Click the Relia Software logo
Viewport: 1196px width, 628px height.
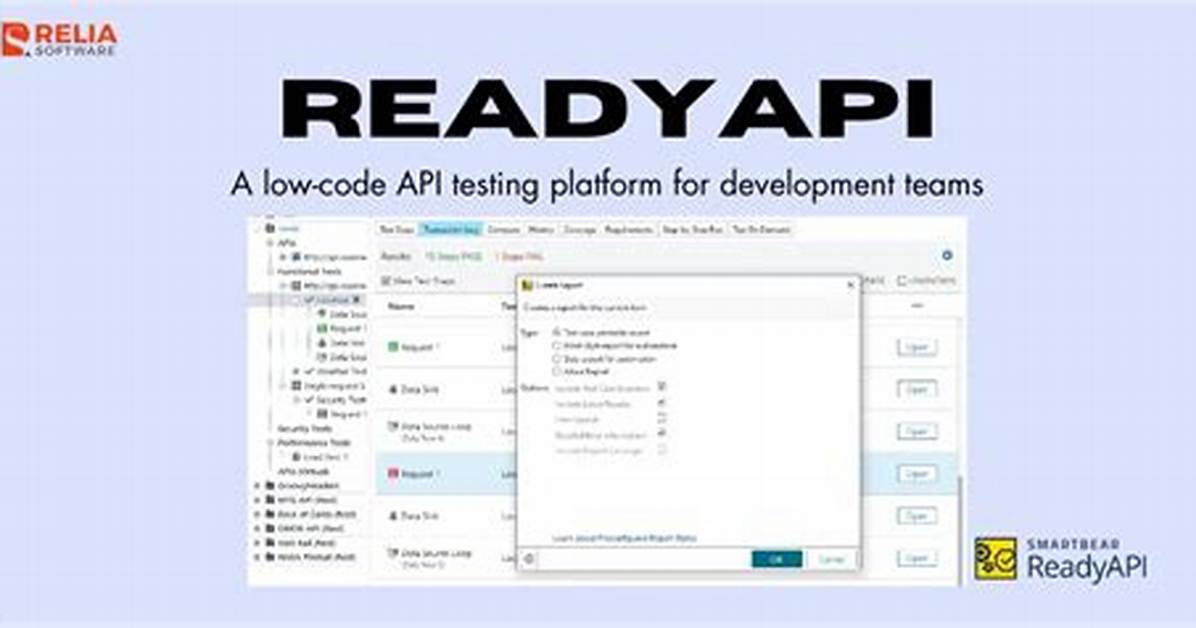pos(59,40)
